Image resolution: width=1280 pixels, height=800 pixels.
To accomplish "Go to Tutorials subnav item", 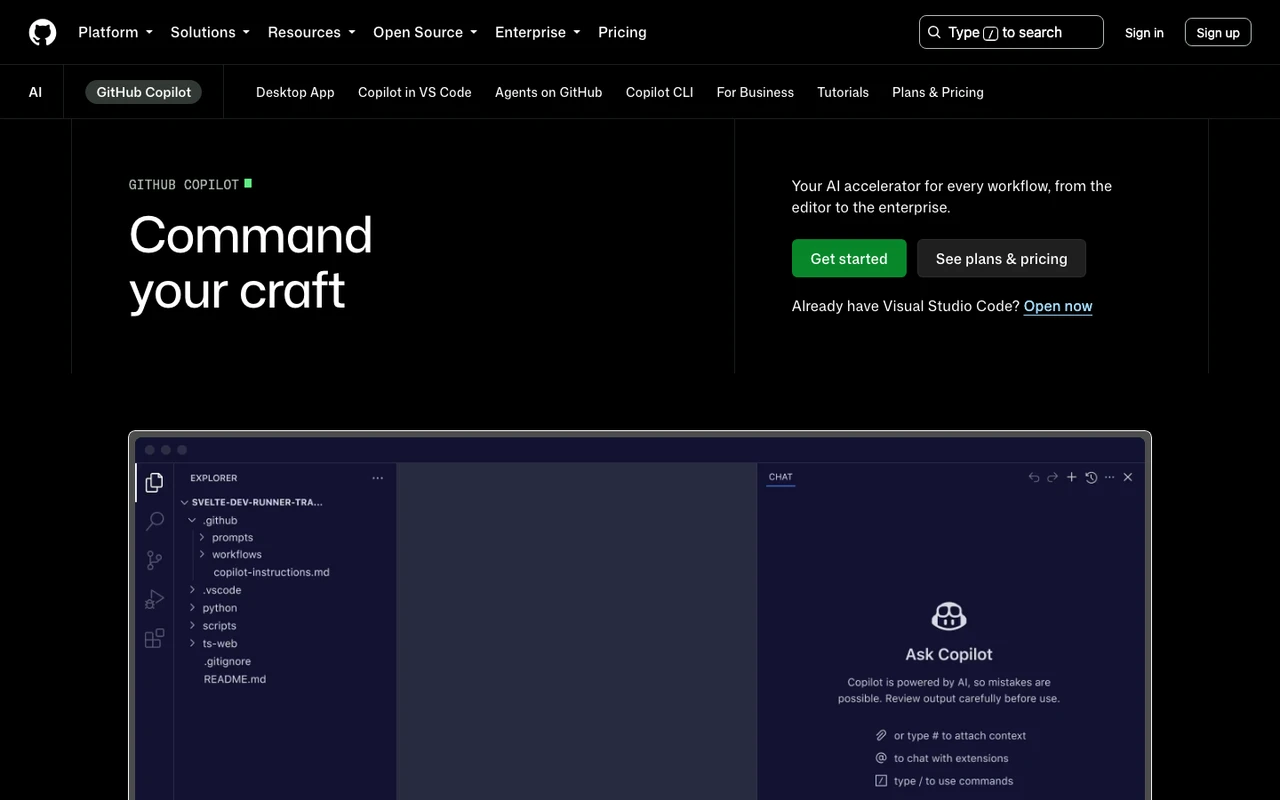I will click(843, 92).
